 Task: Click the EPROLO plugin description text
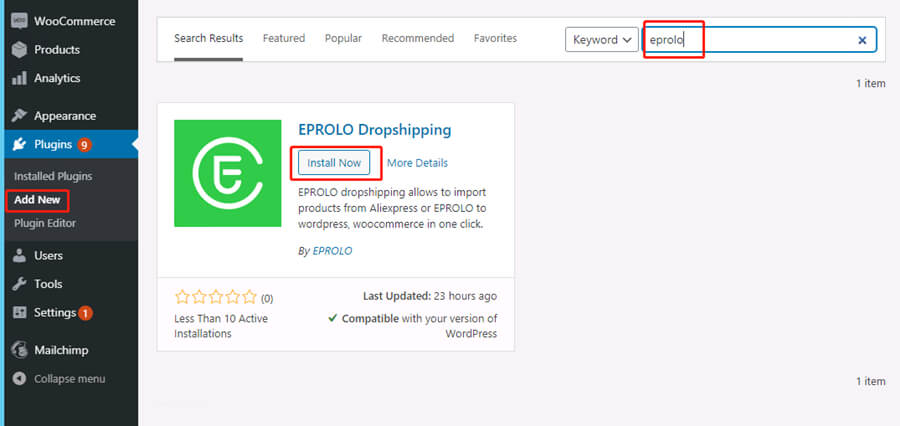(392, 208)
